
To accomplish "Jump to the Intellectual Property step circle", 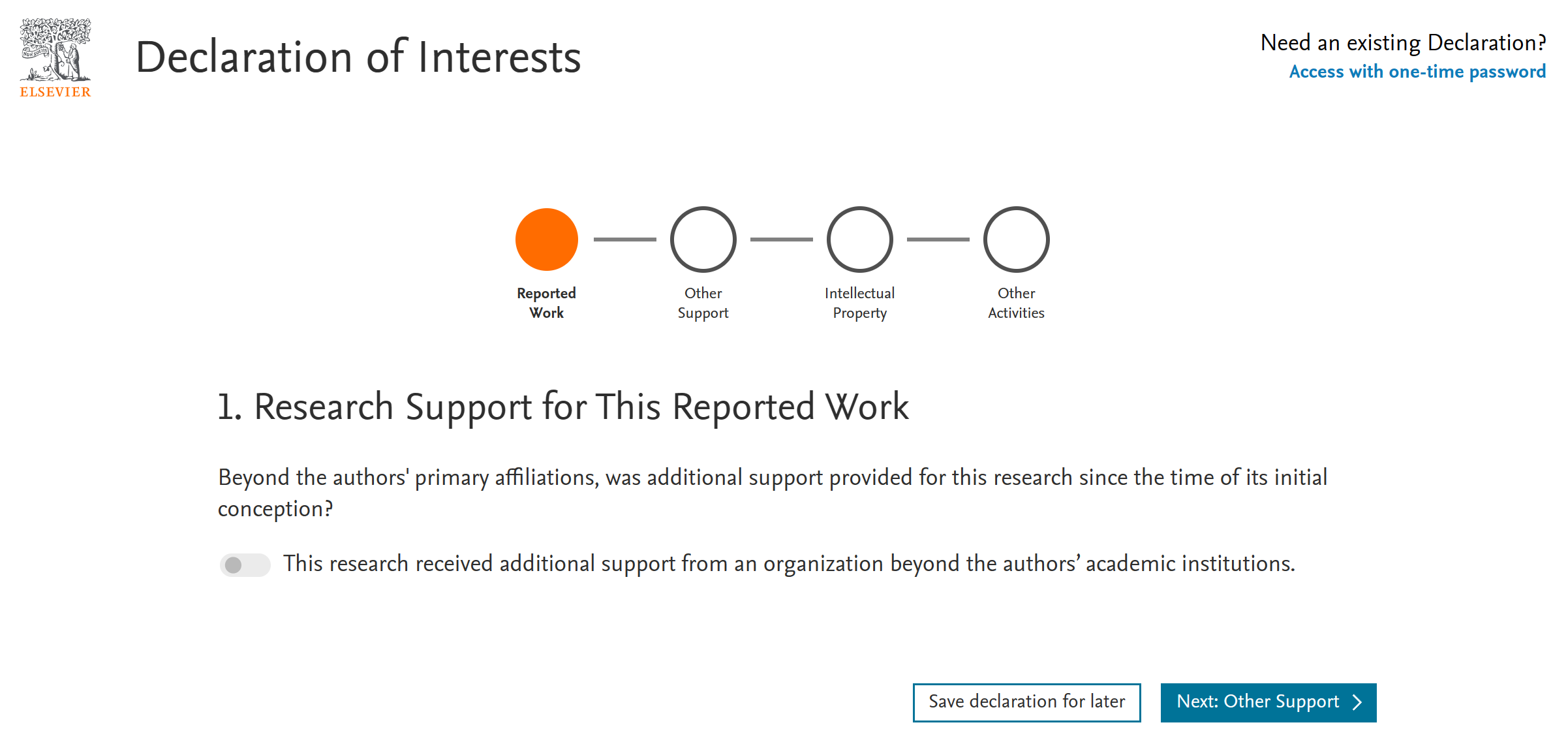I will click(x=860, y=240).
